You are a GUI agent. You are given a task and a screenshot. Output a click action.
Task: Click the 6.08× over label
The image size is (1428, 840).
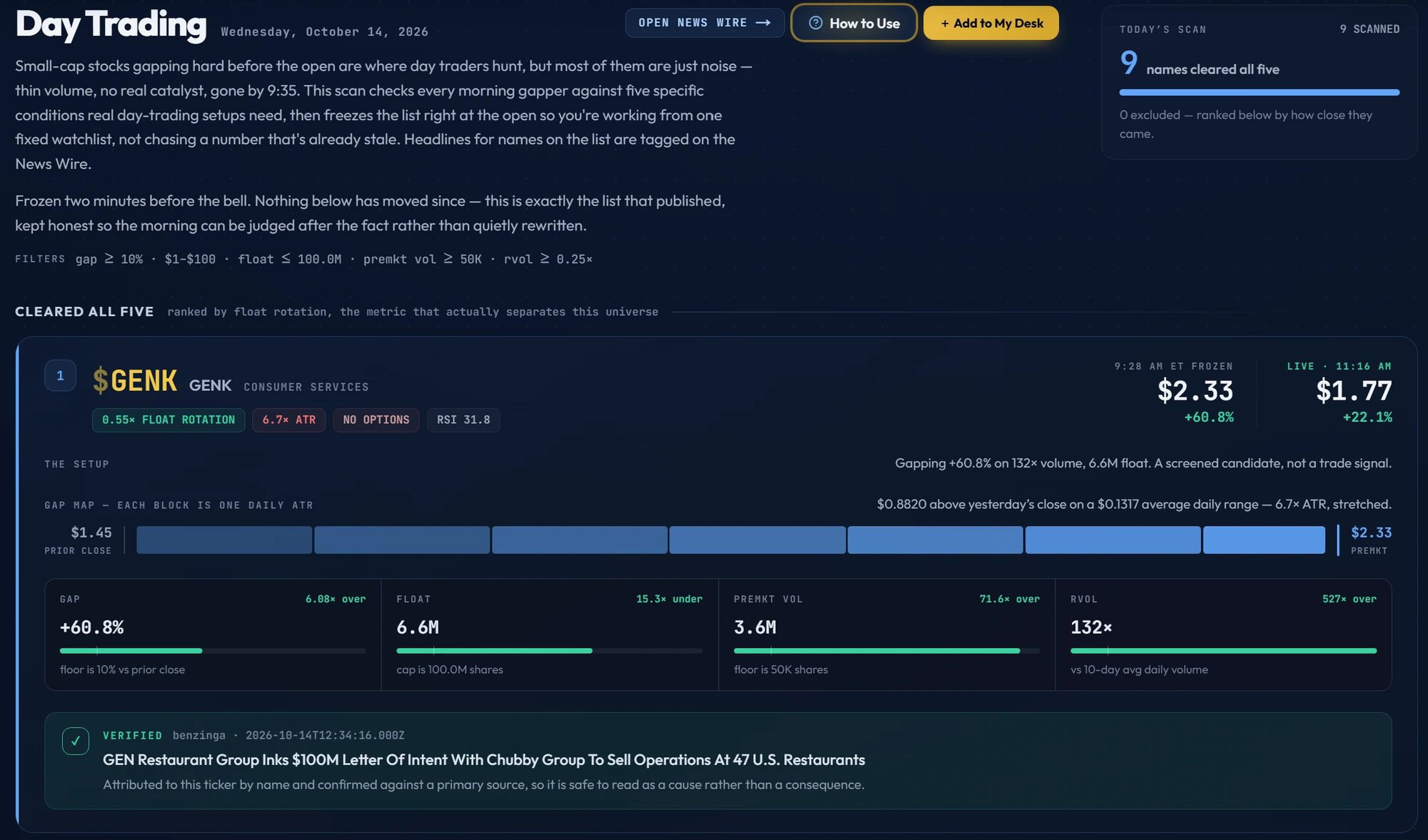(336, 599)
